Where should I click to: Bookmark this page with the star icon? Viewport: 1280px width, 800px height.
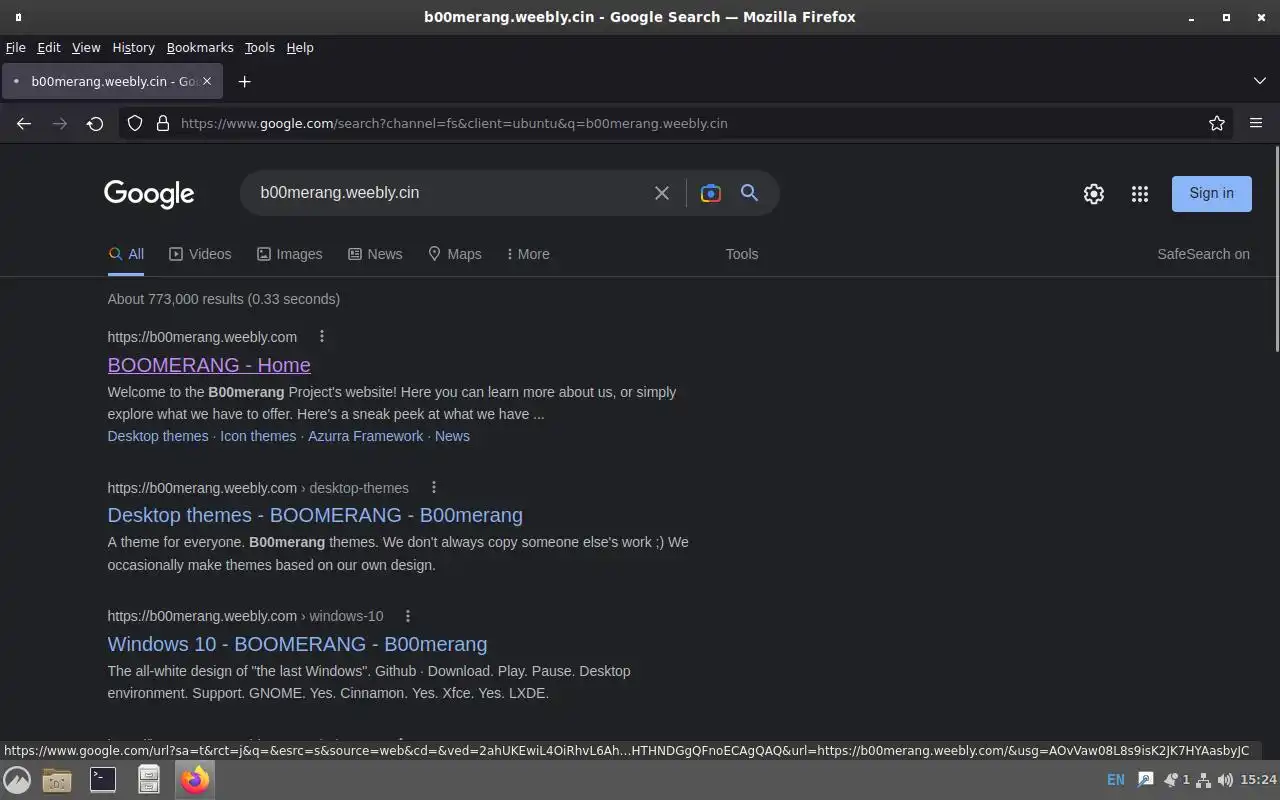[1217, 123]
